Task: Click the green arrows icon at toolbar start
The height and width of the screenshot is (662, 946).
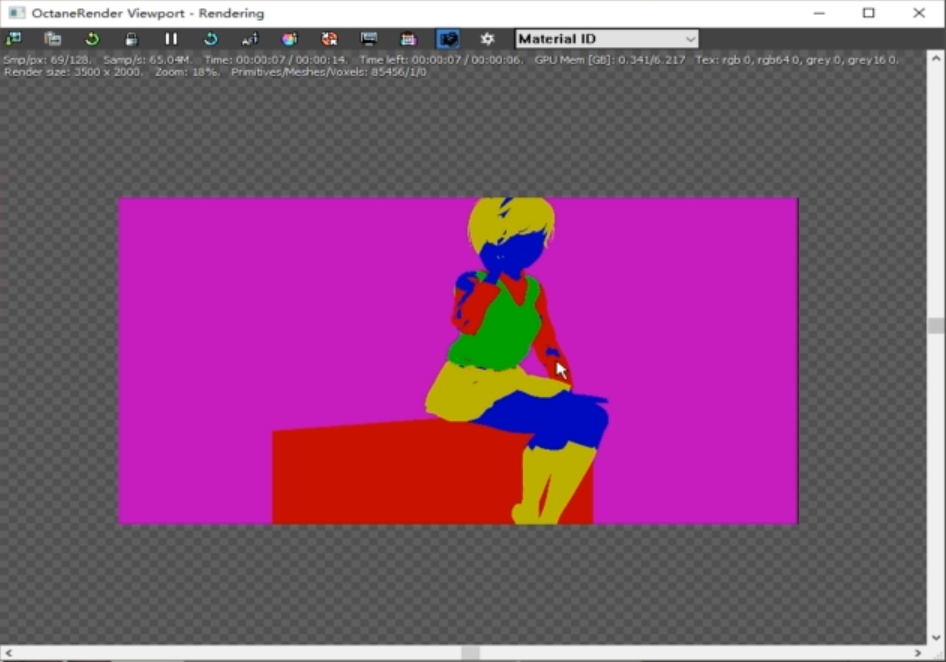Action: (x=13, y=39)
